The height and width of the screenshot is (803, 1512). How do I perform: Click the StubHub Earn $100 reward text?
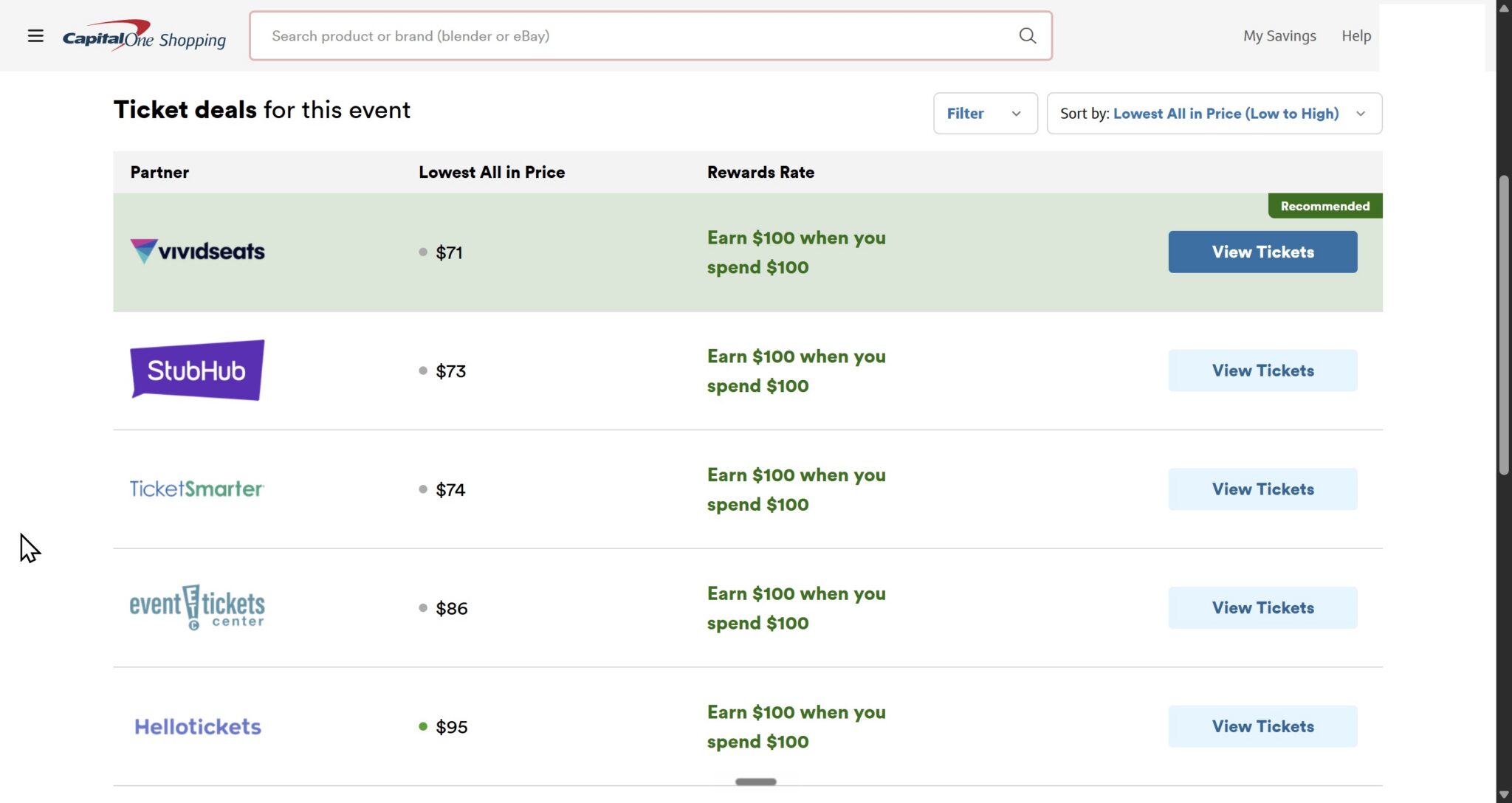point(796,371)
